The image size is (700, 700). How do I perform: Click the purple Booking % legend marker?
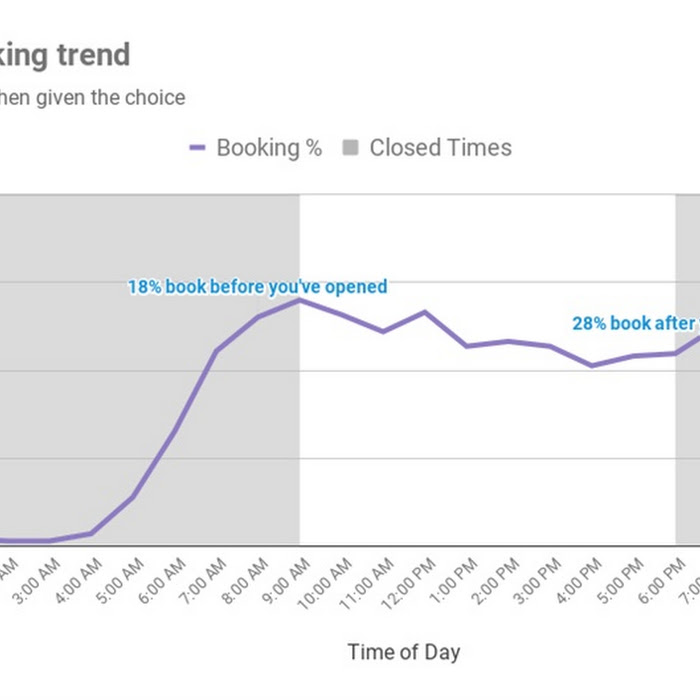click(197, 147)
